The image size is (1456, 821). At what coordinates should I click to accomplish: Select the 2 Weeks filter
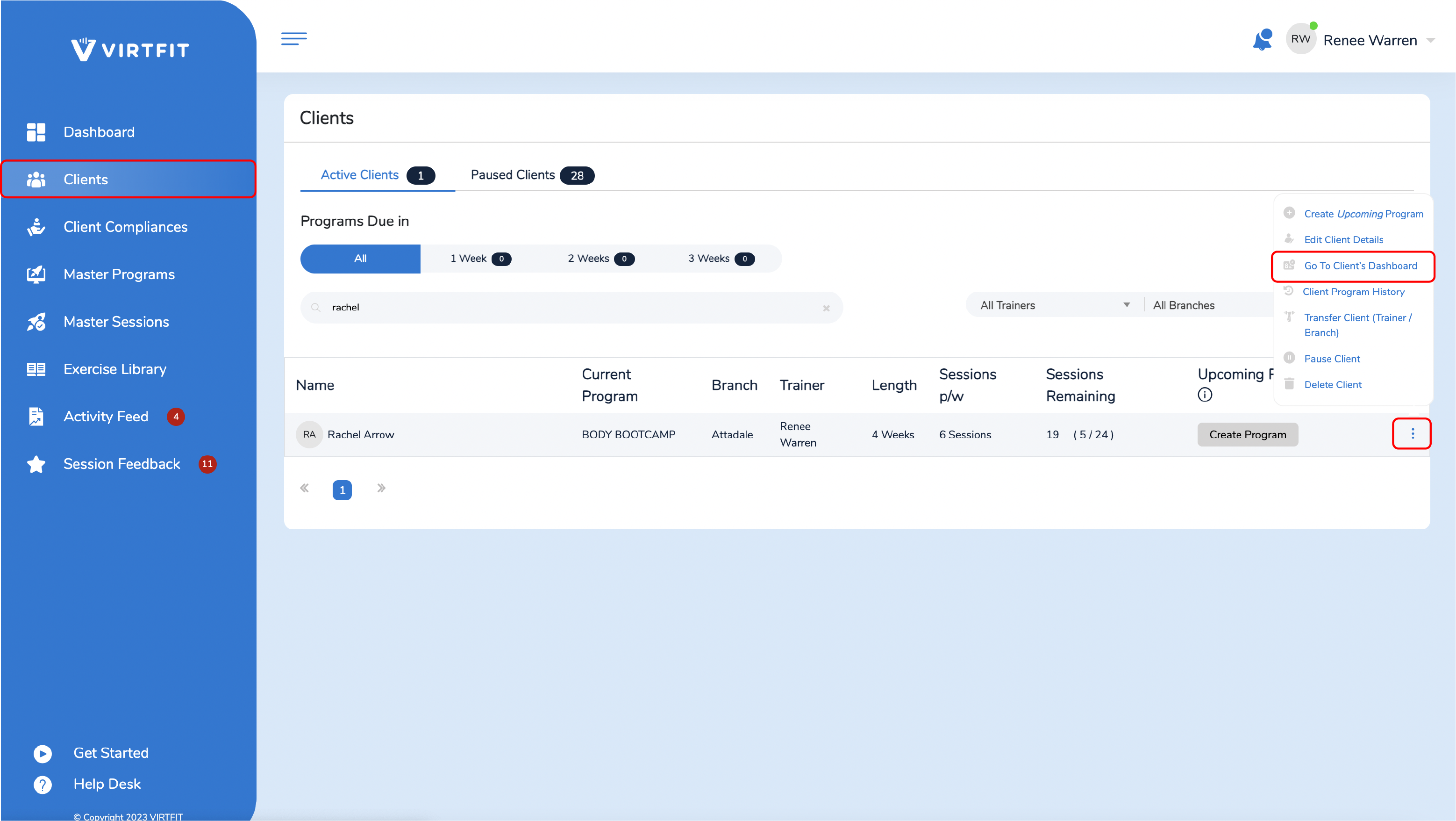[x=601, y=259]
